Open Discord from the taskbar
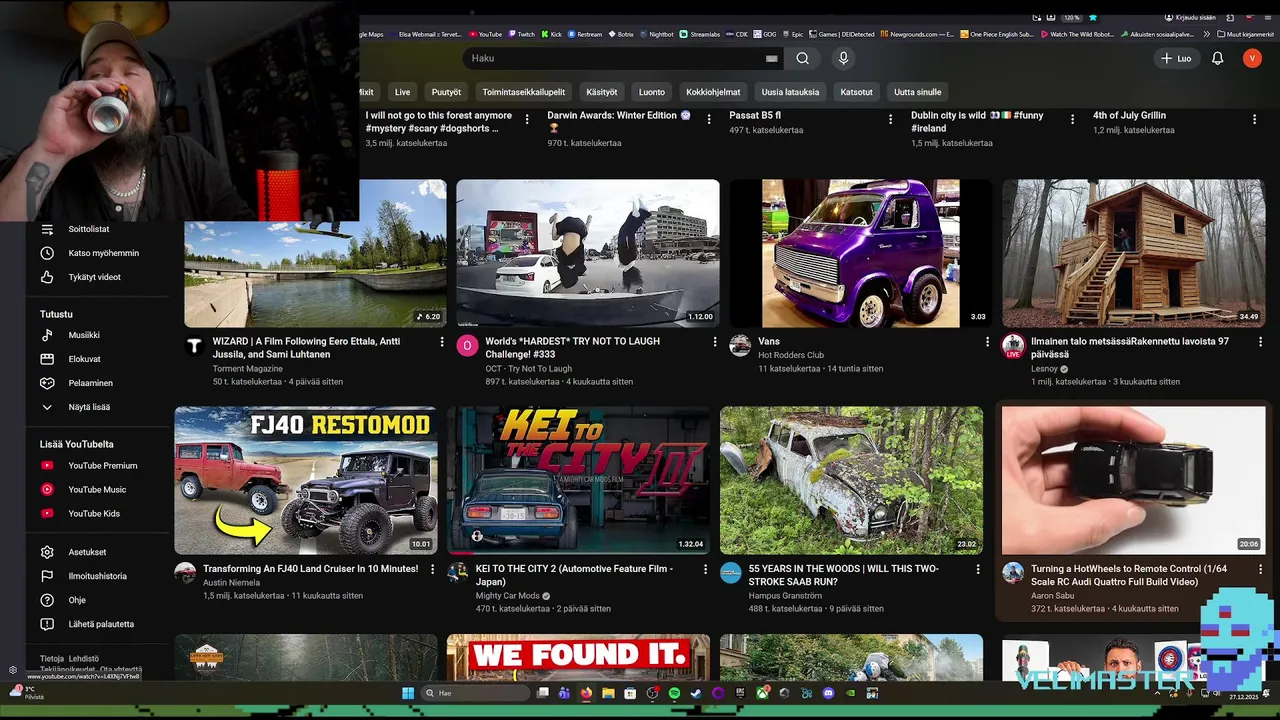 coord(828,693)
